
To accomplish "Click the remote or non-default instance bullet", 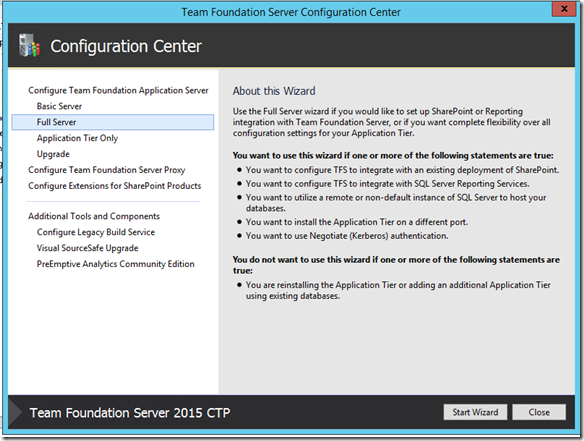I will coord(396,203).
